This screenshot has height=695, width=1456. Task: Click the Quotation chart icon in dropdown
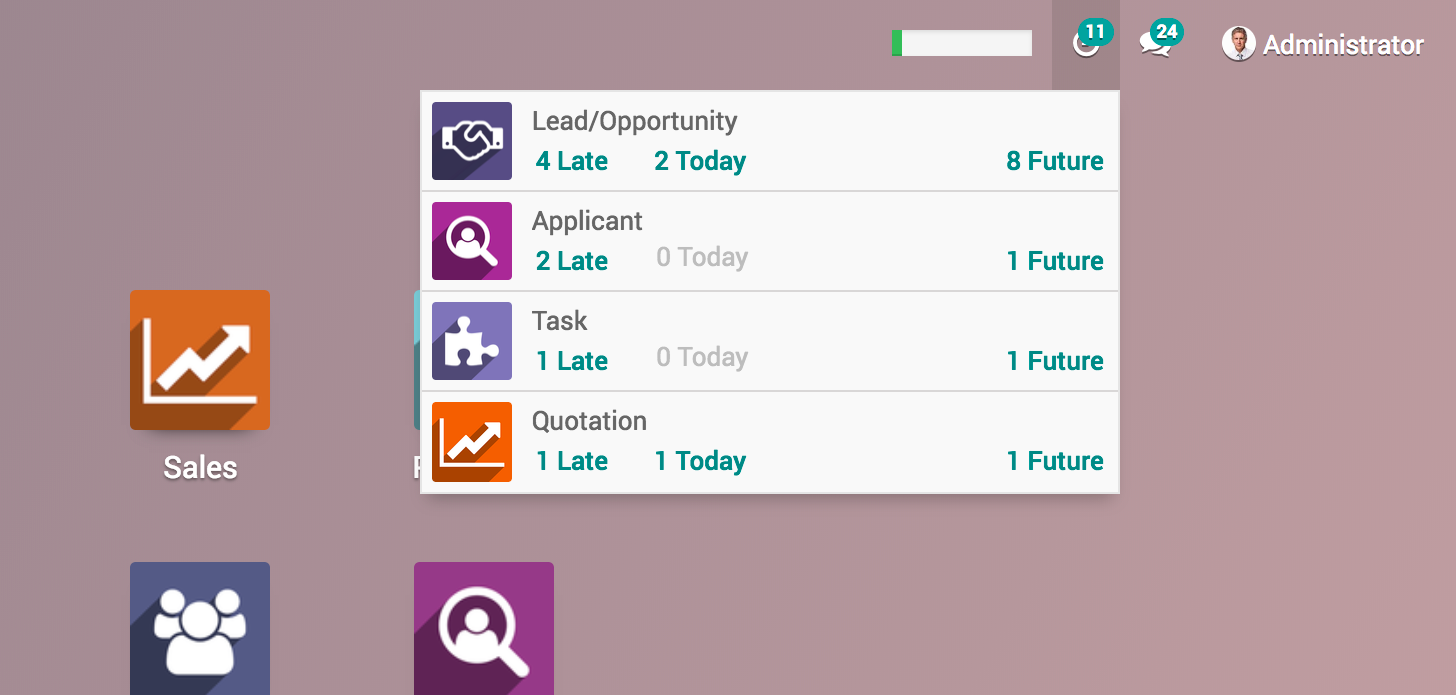[472, 441]
